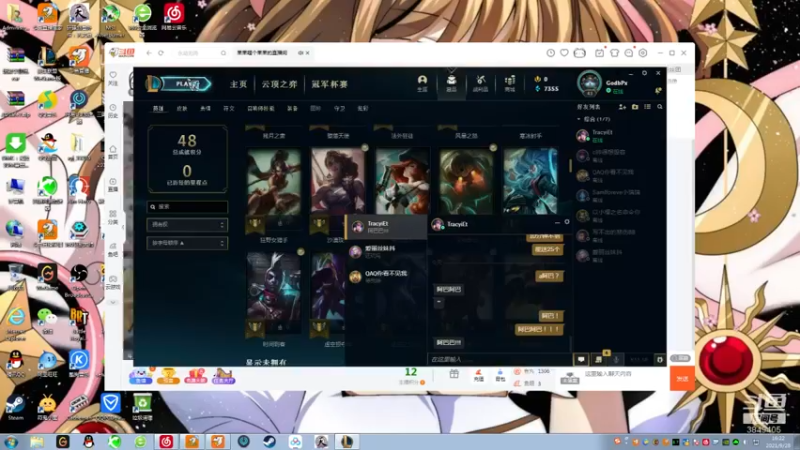Click the list view icon in friends list
Viewport: 800px width, 450px height.
pyautogui.click(x=647, y=107)
